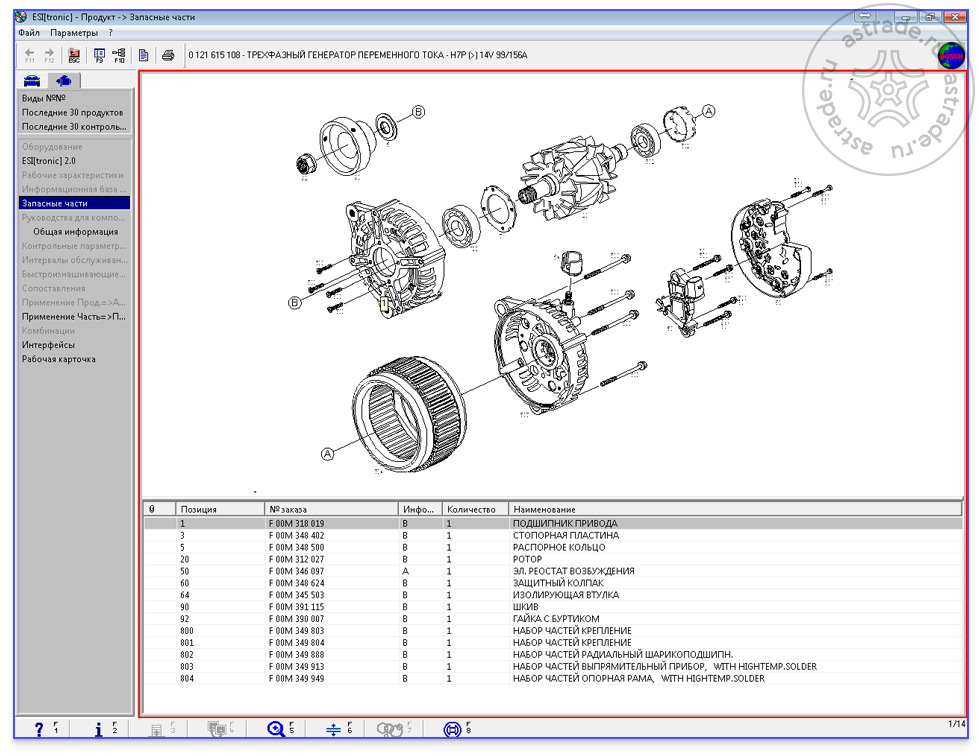Click the '№ заказа' column header

click(288, 509)
